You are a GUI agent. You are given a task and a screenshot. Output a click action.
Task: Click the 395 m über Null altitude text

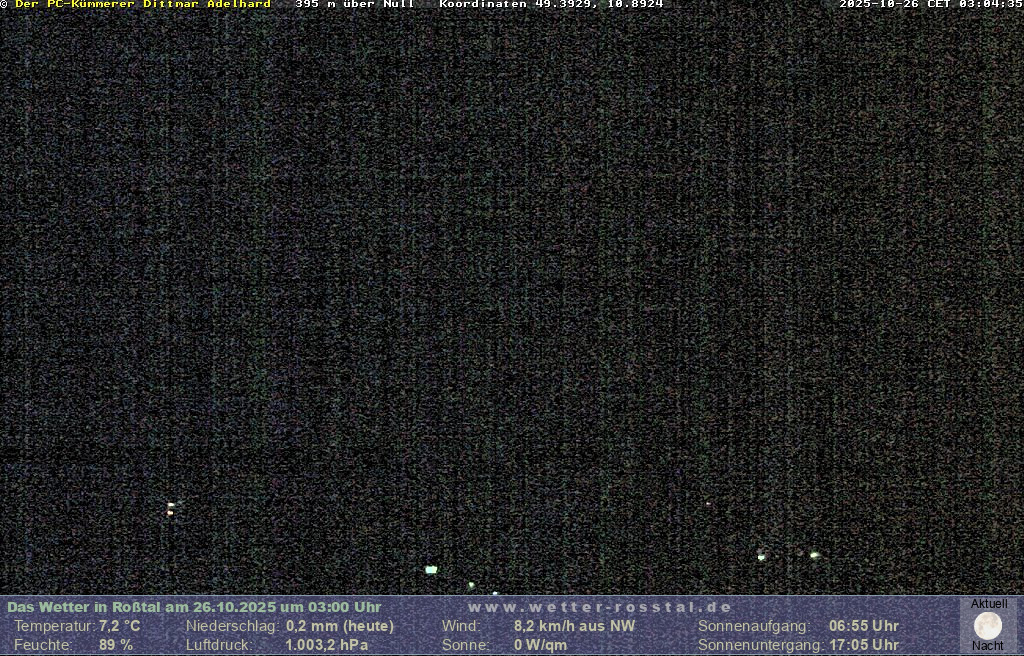(x=354, y=5)
